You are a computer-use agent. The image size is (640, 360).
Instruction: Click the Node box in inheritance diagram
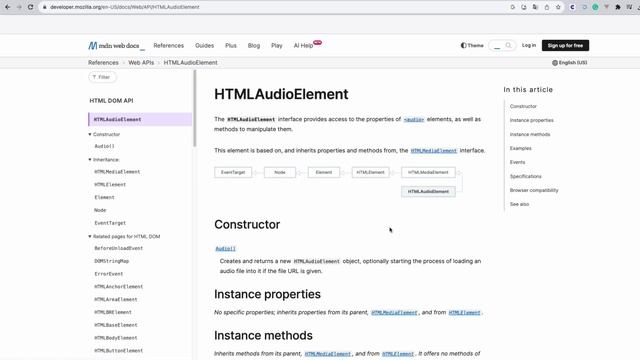click(280, 172)
